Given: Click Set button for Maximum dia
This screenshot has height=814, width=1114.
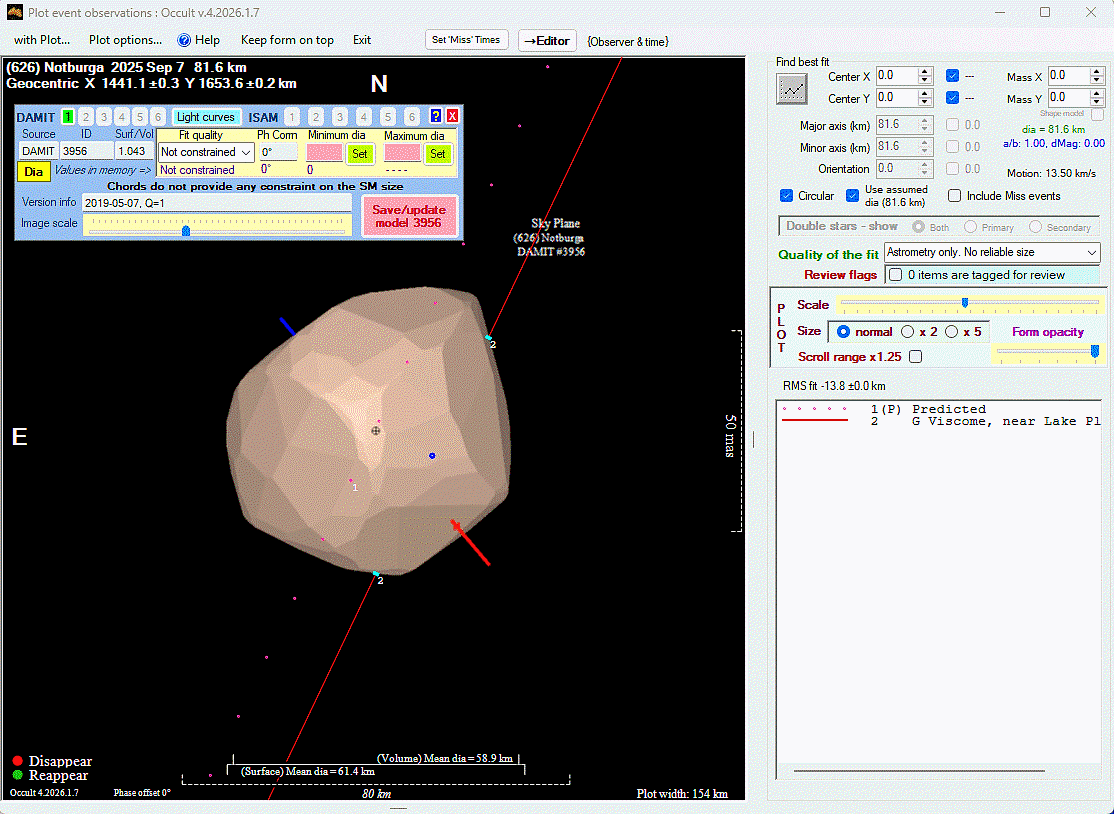Looking at the screenshot, I should [437, 154].
